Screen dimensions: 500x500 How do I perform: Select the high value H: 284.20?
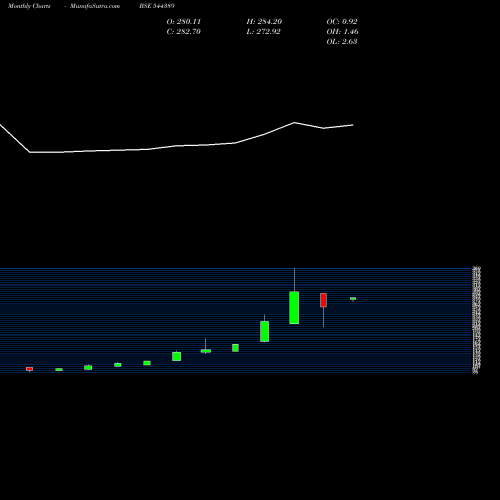[264, 22]
